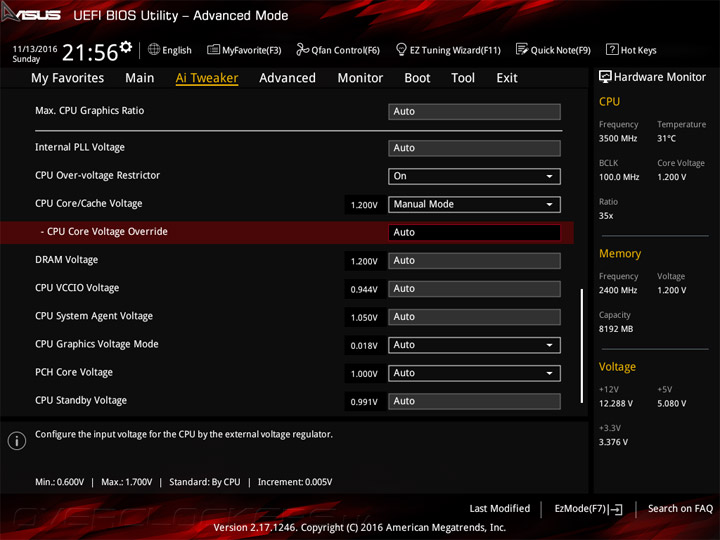
Task: Click the Quick Note notepad icon
Action: click(522, 49)
